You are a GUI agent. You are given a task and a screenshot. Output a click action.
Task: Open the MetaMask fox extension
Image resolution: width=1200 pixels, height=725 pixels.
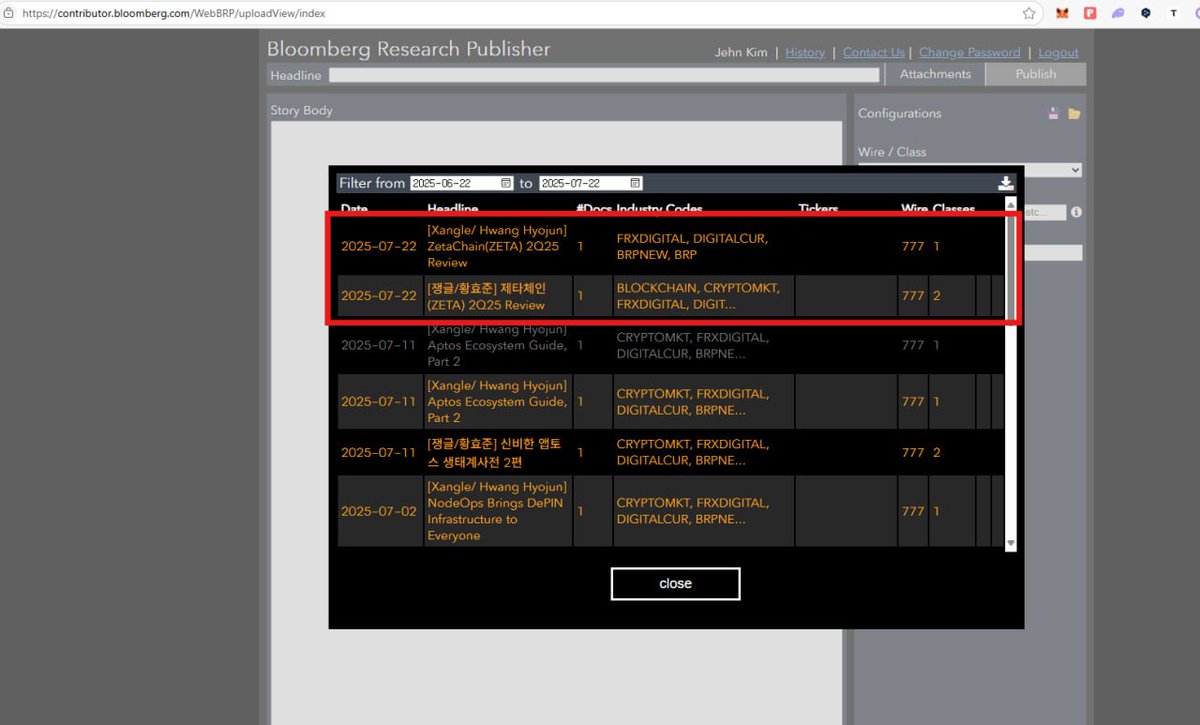(1062, 14)
